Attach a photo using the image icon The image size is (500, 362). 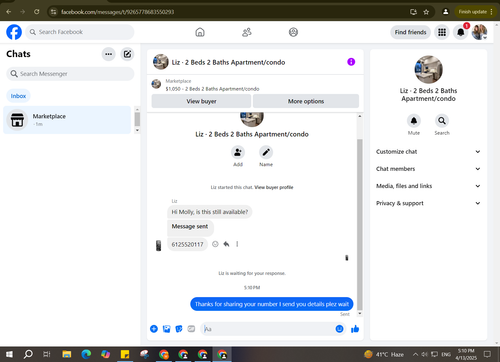tap(166, 329)
